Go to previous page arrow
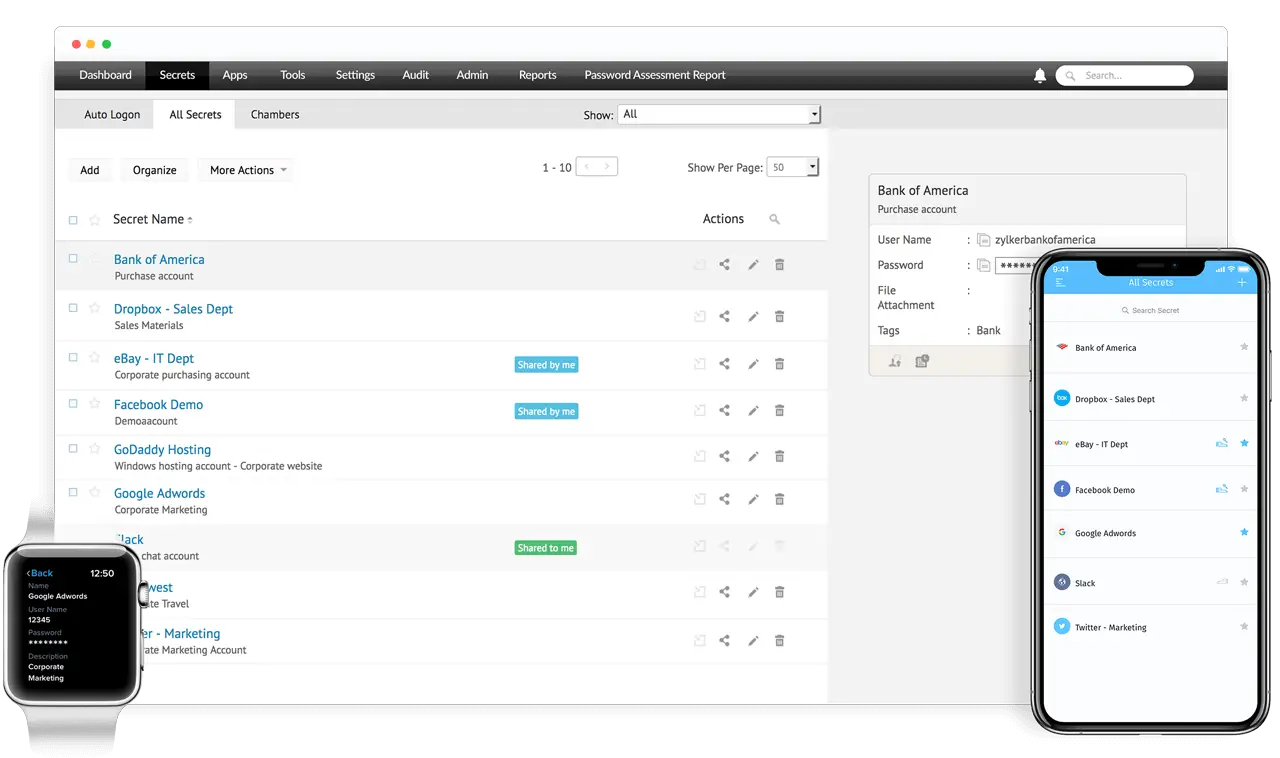 coord(587,167)
